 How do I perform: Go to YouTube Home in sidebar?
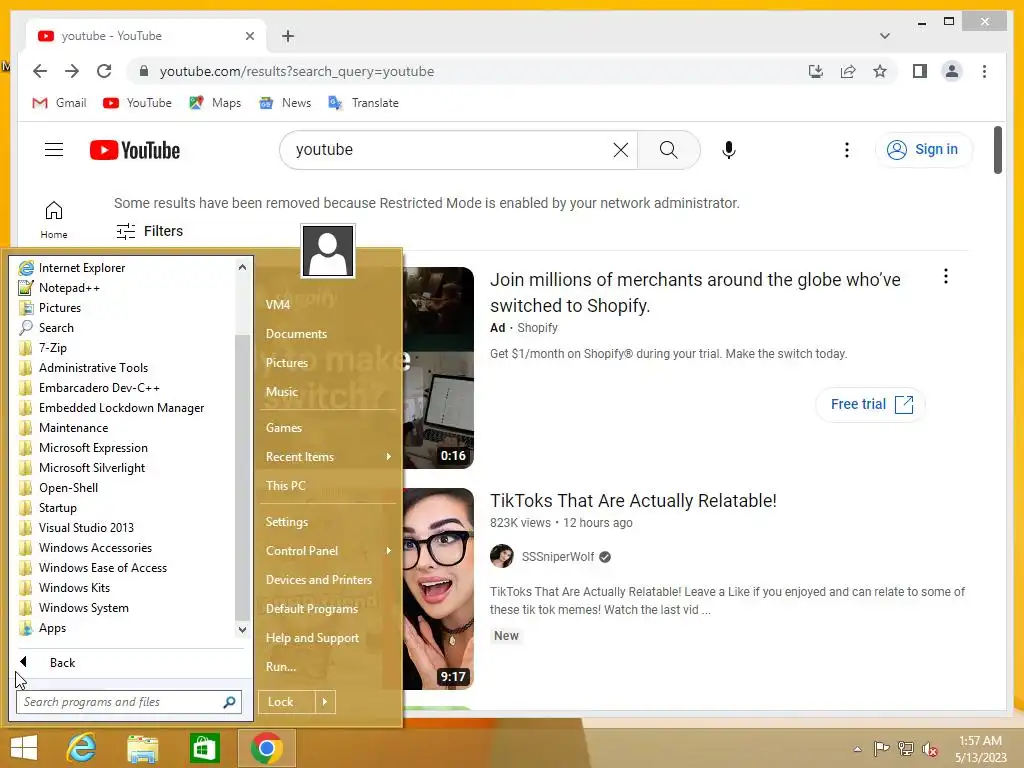click(x=54, y=219)
